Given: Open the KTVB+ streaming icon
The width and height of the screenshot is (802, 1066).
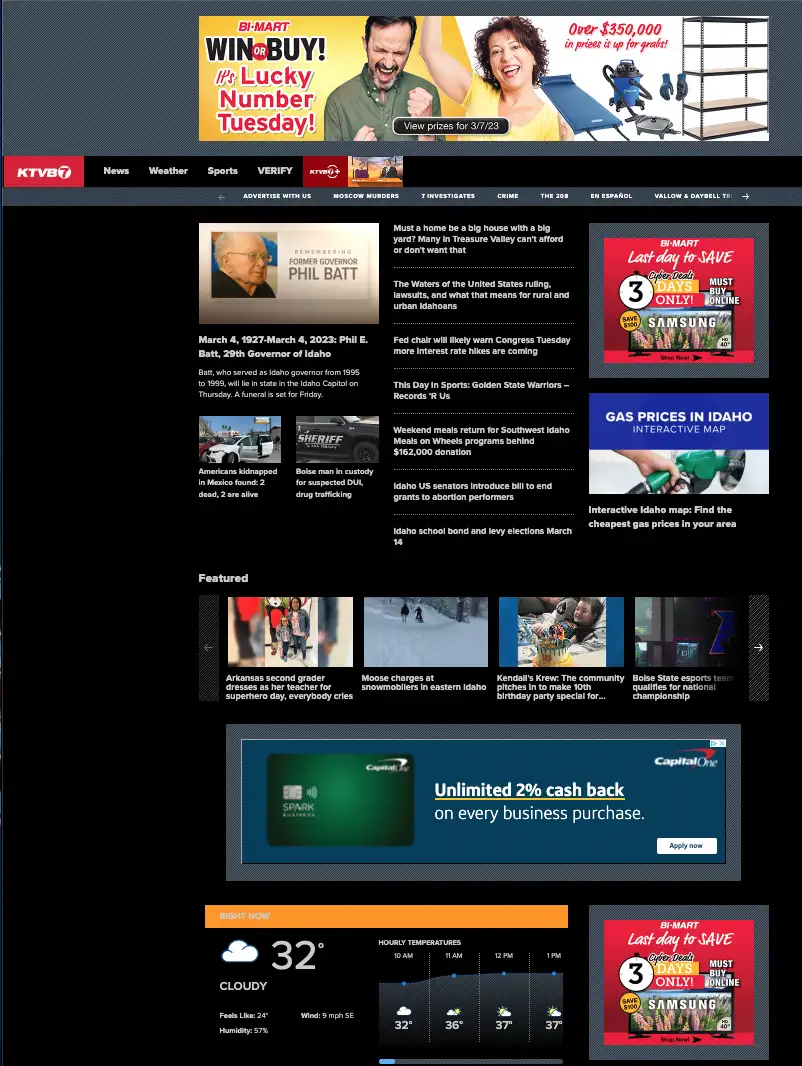Looking at the screenshot, I should point(325,171).
